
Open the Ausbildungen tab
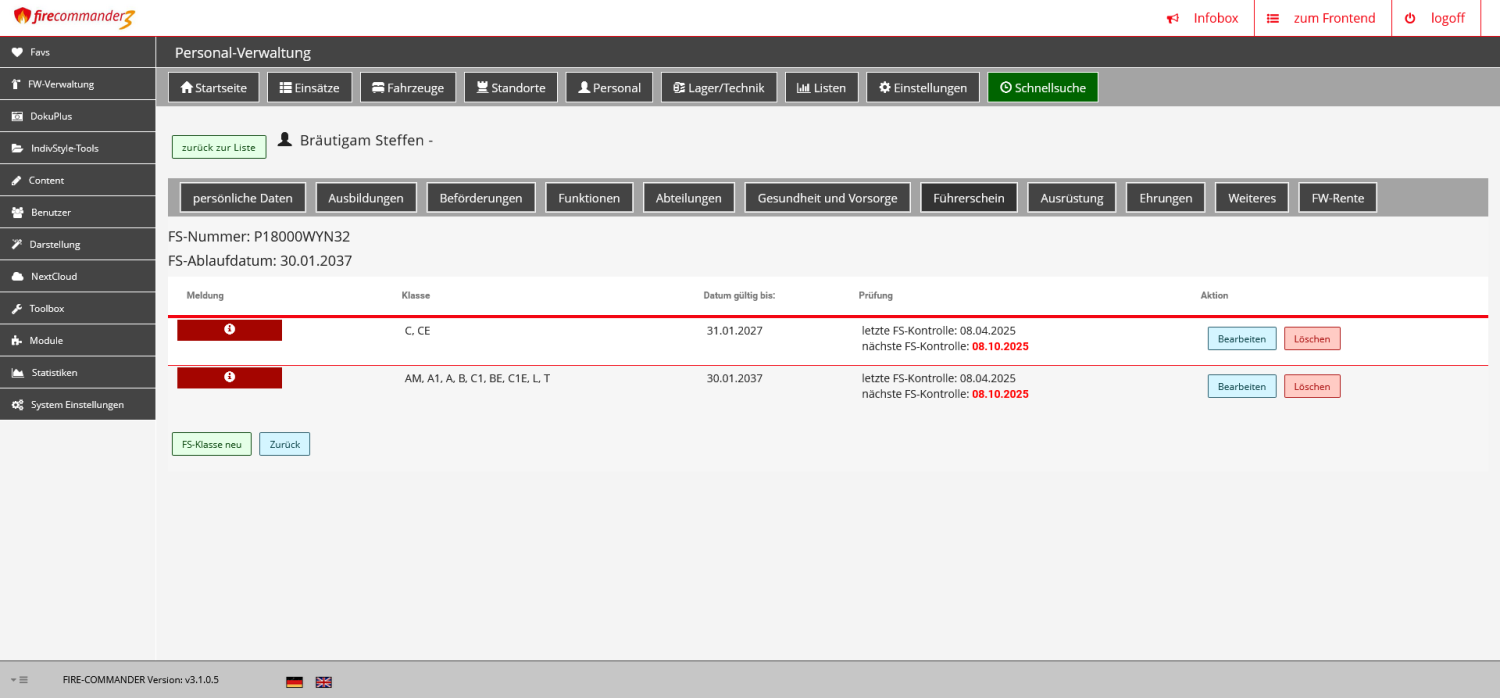tap(366, 198)
